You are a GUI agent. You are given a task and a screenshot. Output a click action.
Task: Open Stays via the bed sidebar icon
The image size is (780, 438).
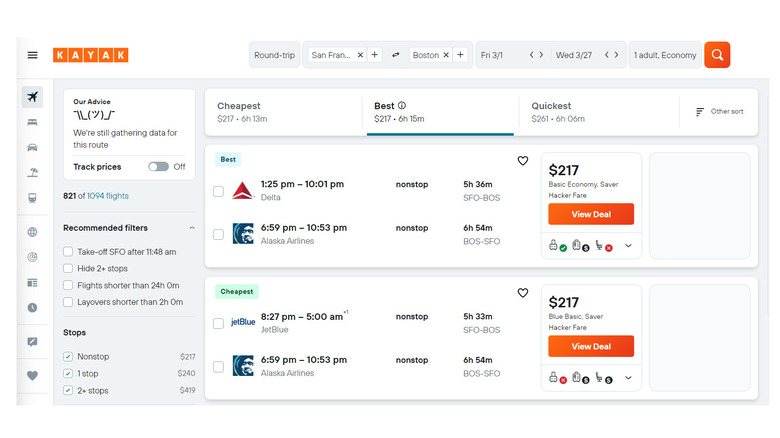33,122
